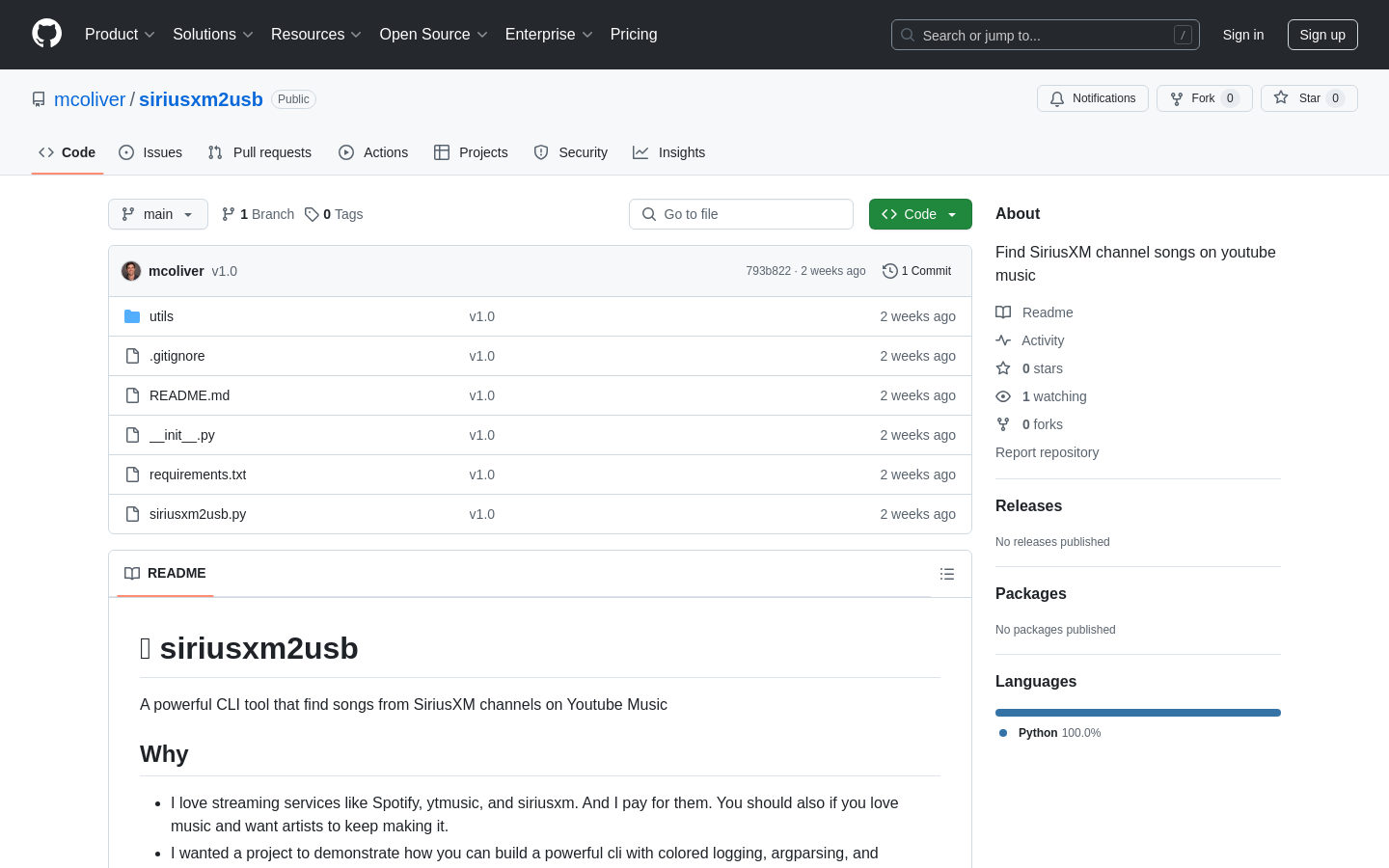Fork this repository
Viewport: 1389px width, 868px height.
(1204, 98)
